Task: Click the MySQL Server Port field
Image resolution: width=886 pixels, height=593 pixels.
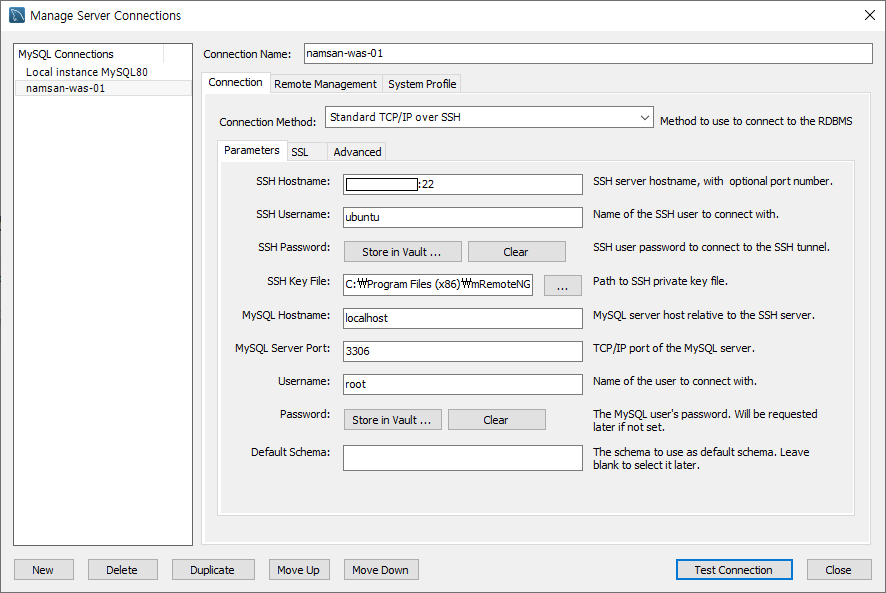Action: pos(462,351)
